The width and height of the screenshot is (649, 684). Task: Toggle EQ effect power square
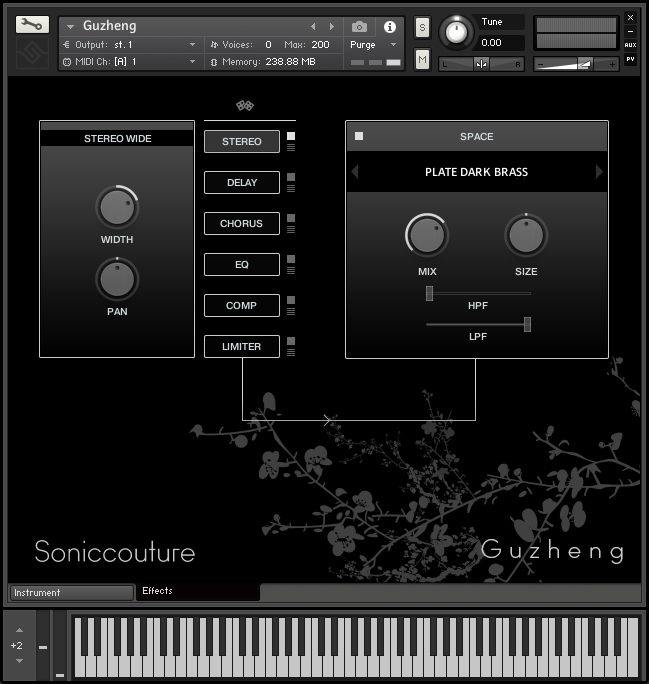pos(291,259)
